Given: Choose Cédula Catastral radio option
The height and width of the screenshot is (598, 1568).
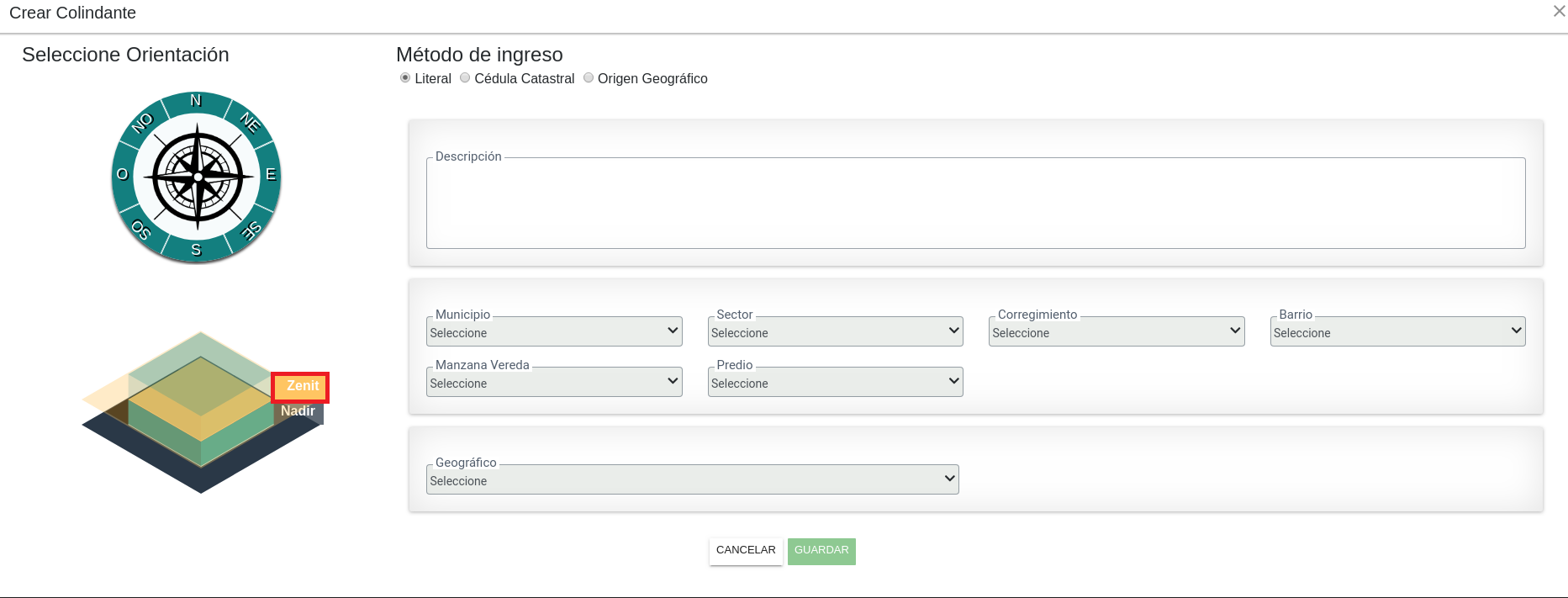Looking at the screenshot, I should (x=465, y=78).
